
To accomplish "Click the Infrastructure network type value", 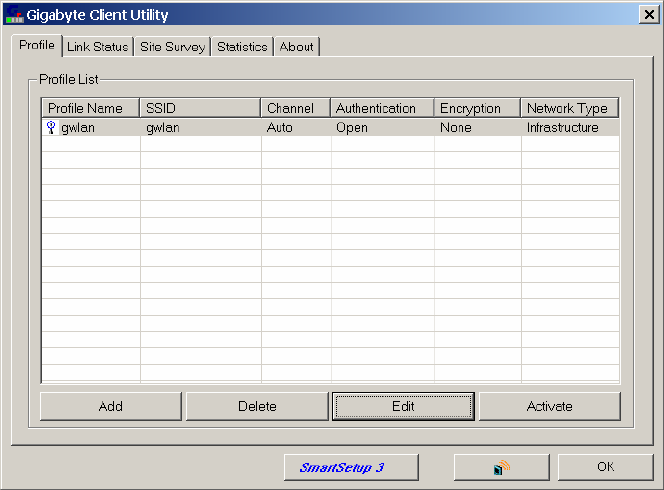I will pyautogui.click(x=562, y=127).
